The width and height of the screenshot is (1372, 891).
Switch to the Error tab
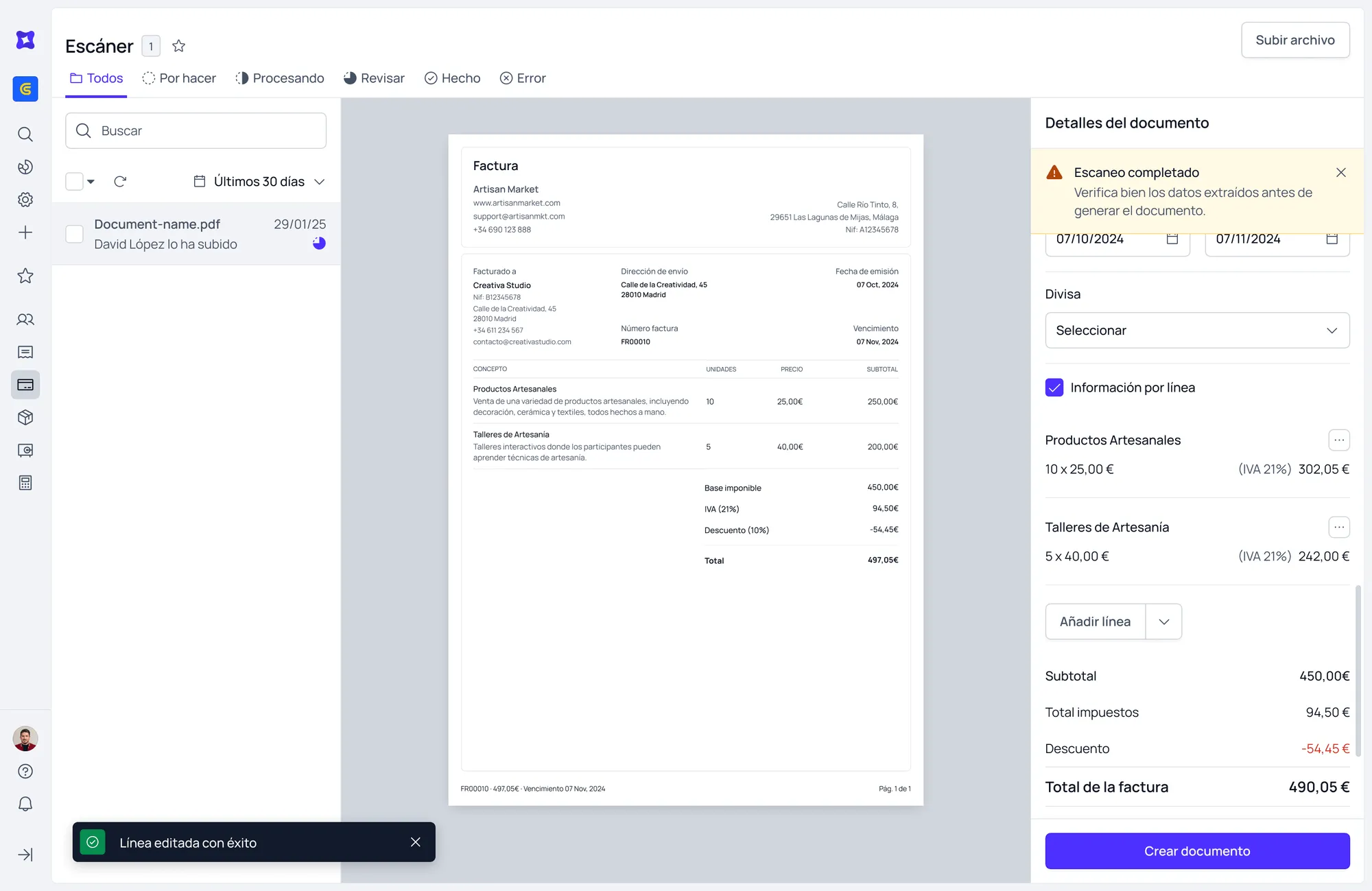[x=523, y=78]
